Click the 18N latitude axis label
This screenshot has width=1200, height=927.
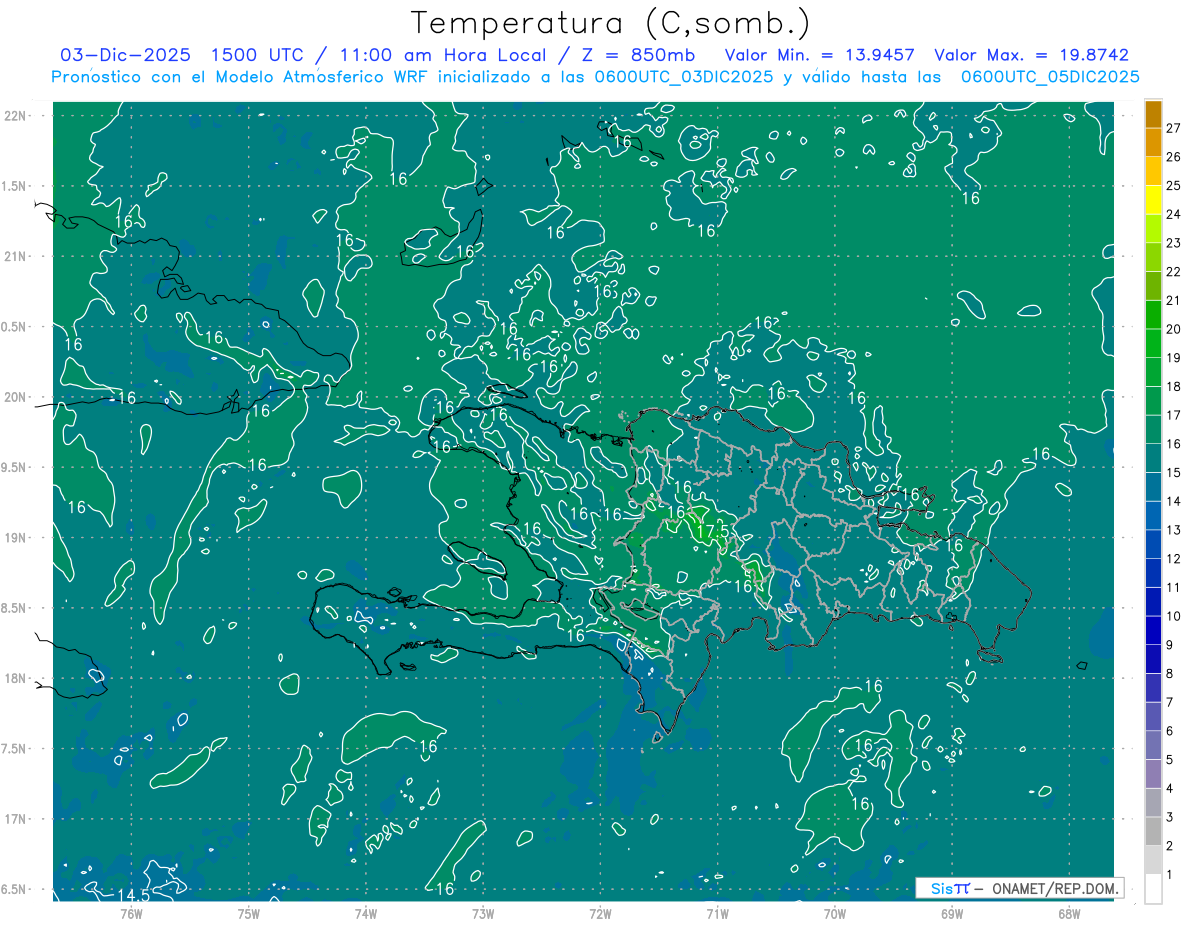(x=17, y=678)
